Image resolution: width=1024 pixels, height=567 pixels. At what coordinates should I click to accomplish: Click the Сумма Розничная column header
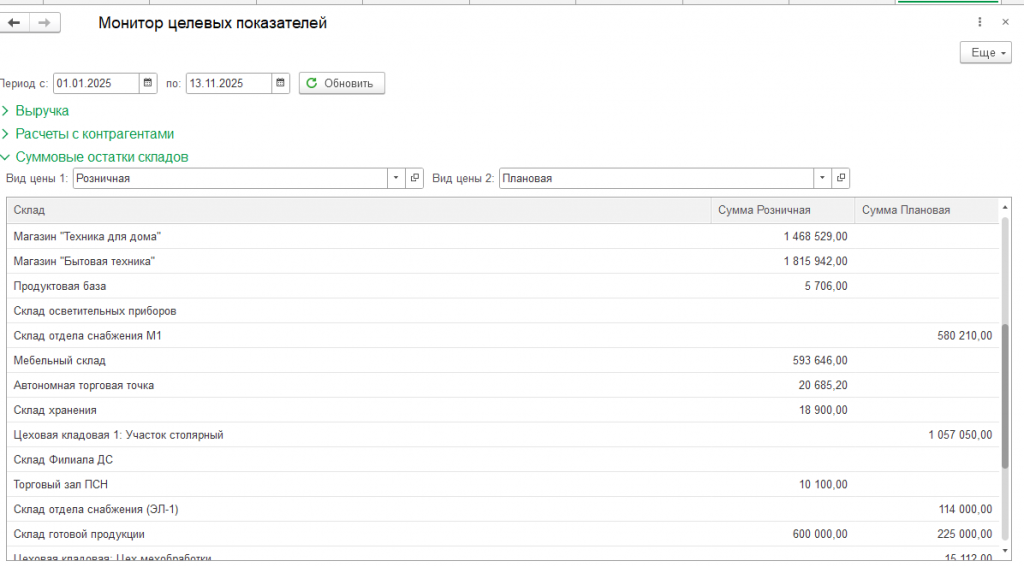coord(782,210)
